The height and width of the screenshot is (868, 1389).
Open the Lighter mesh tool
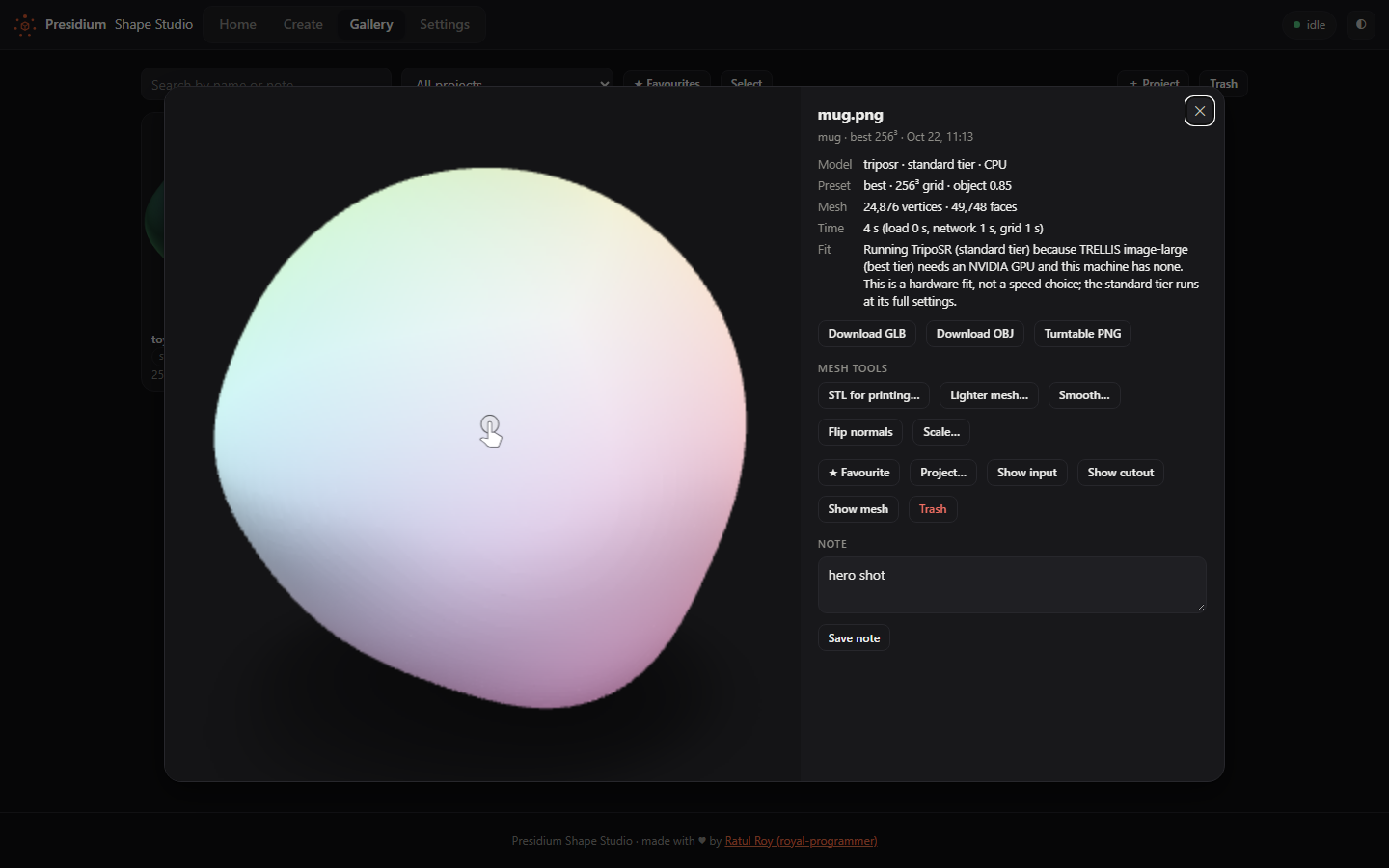click(x=989, y=395)
